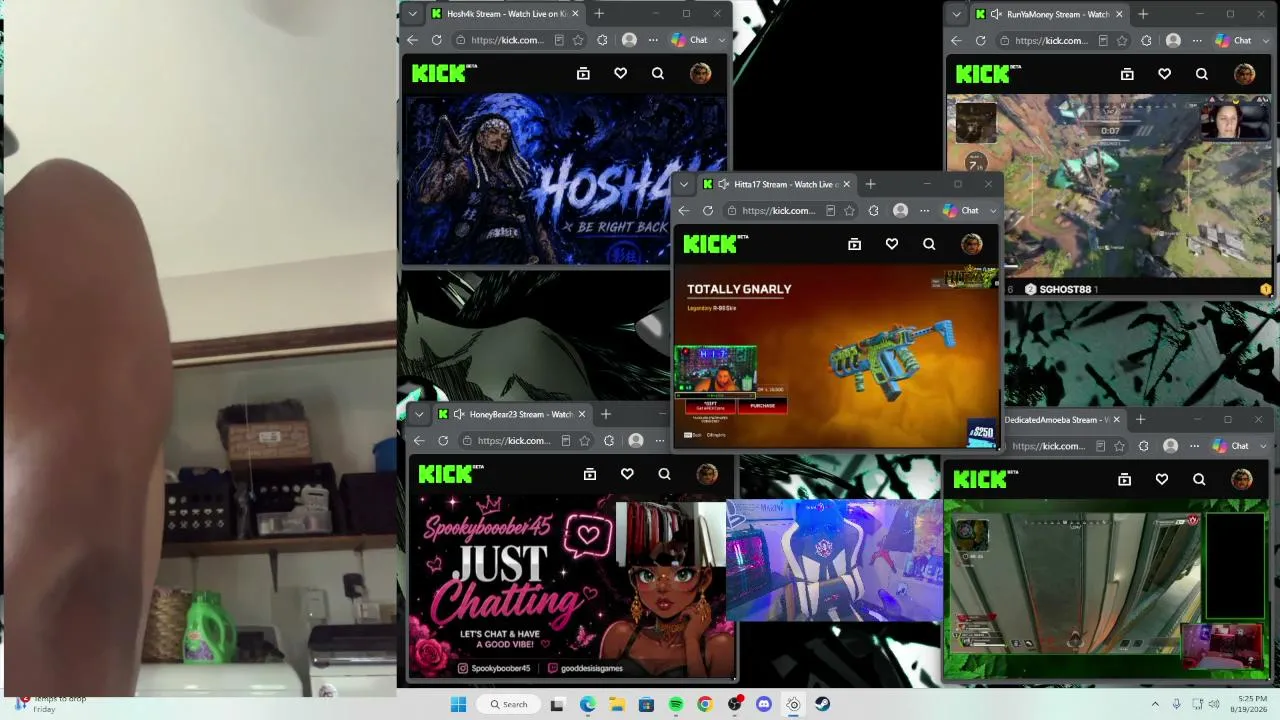Expand tab search chevron in Hosh4k window

point(412,14)
